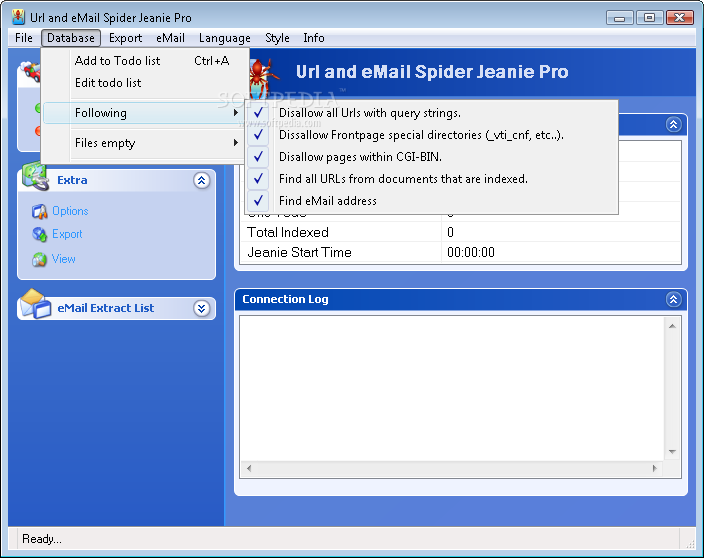Click the Extra panel header icon
Screen dimensions: 704x558
point(35,176)
